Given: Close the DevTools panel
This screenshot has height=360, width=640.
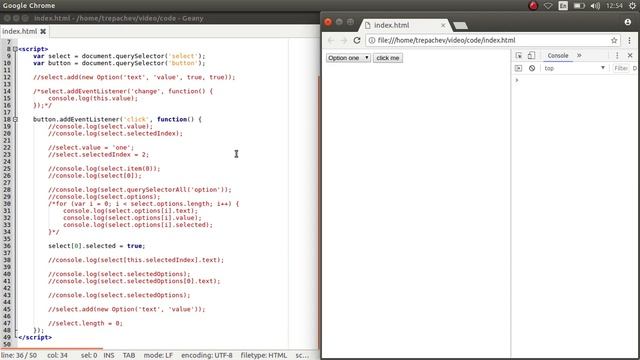Looking at the screenshot, I should pyautogui.click(x=630, y=56).
